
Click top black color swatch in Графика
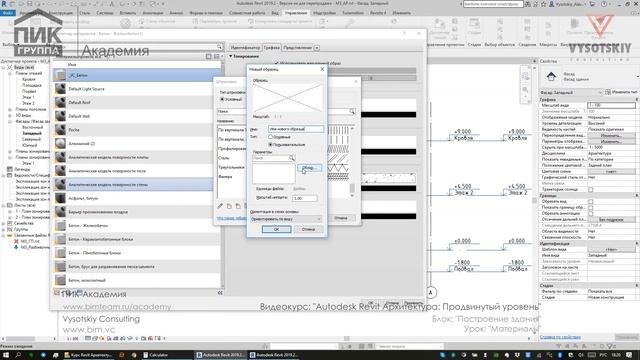click(x=389, y=115)
